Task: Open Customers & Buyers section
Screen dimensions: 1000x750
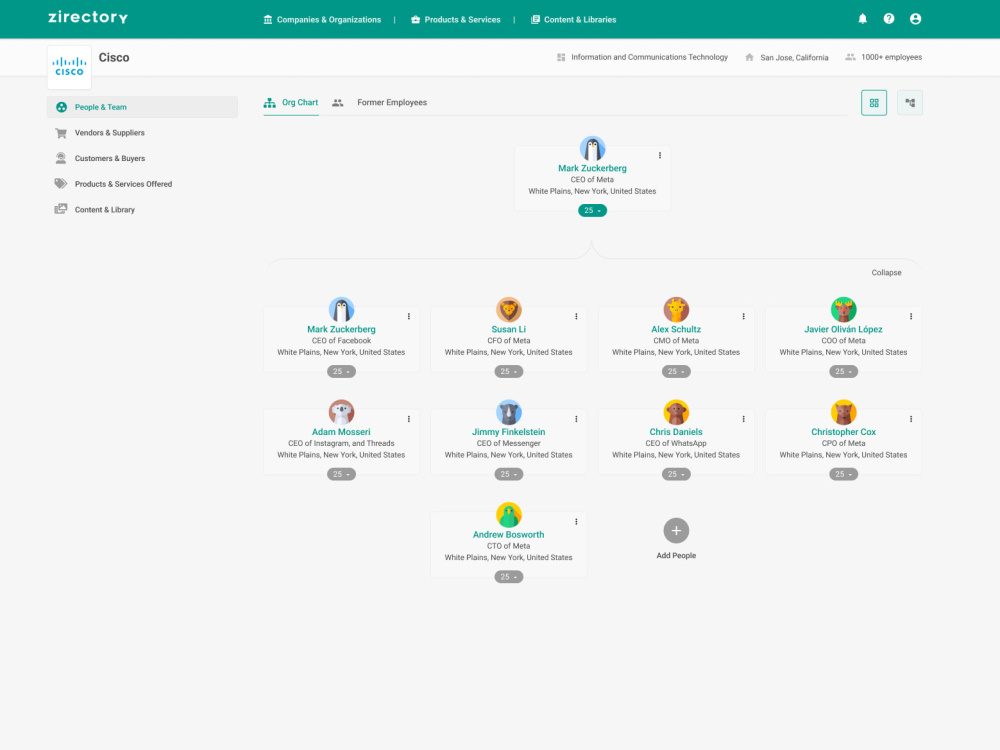Action: coord(110,158)
